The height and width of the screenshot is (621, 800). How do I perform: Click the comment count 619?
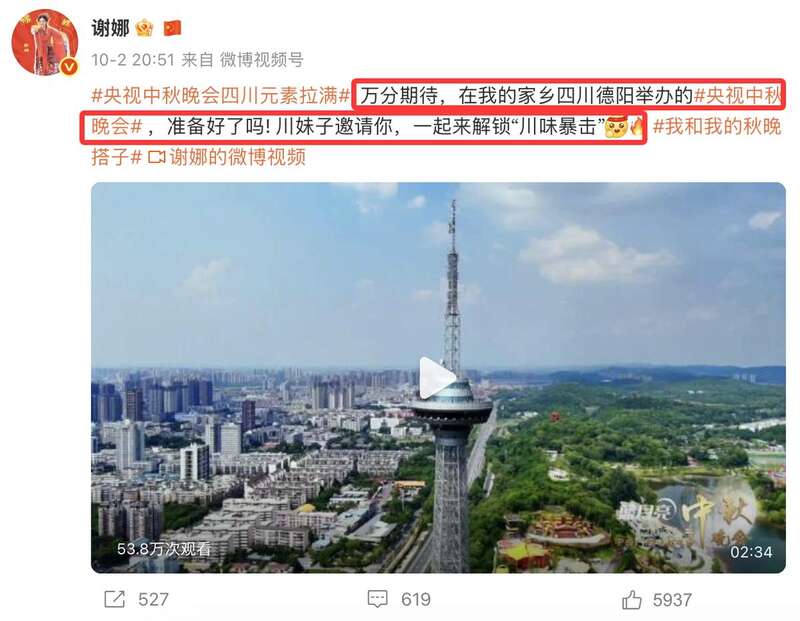[x=416, y=600]
